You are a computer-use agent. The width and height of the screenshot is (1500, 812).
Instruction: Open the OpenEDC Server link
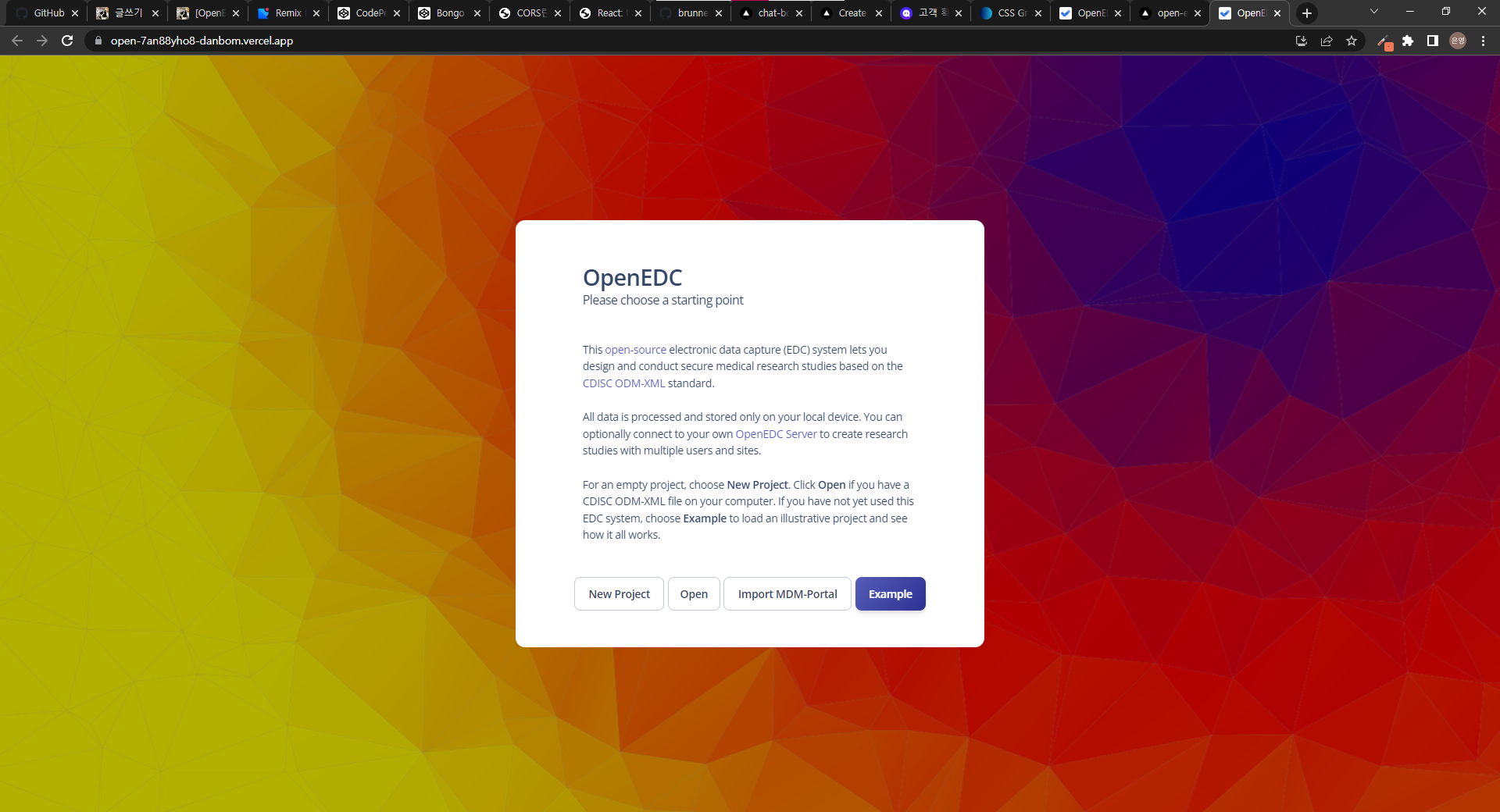tap(776, 434)
